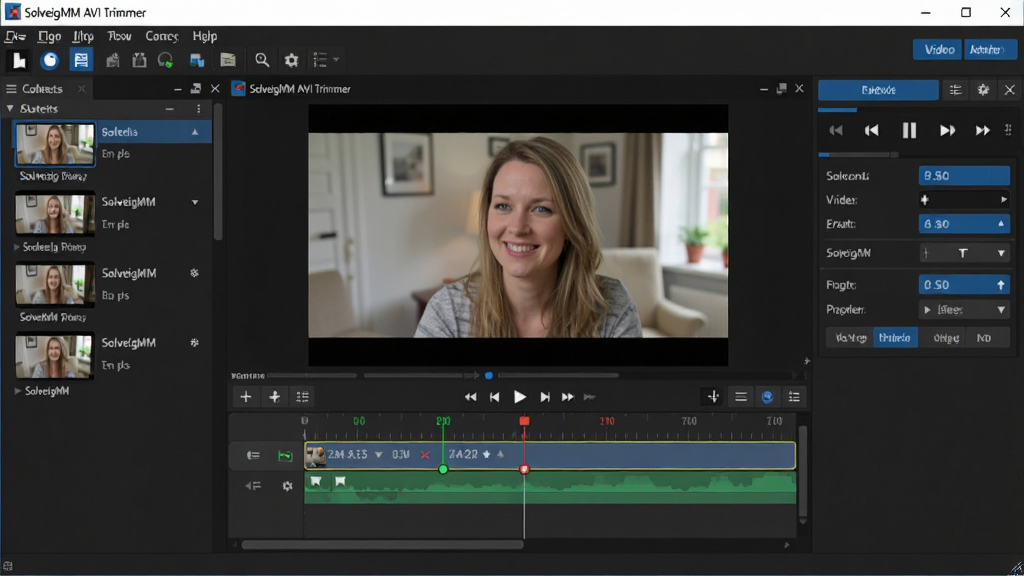This screenshot has height=576, width=1024.
Task: Click the green timeline marker handle
Action: 443,470
